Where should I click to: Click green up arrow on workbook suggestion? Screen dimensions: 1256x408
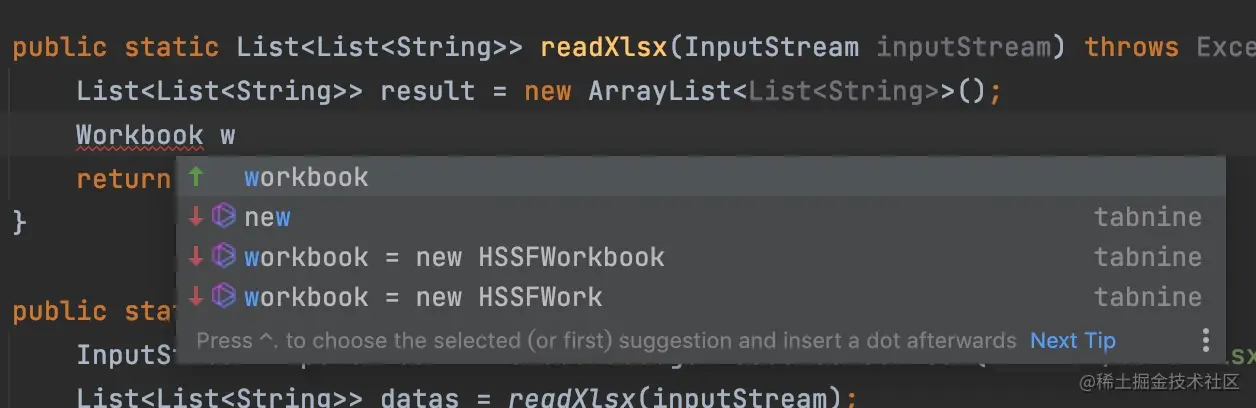coord(196,177)
